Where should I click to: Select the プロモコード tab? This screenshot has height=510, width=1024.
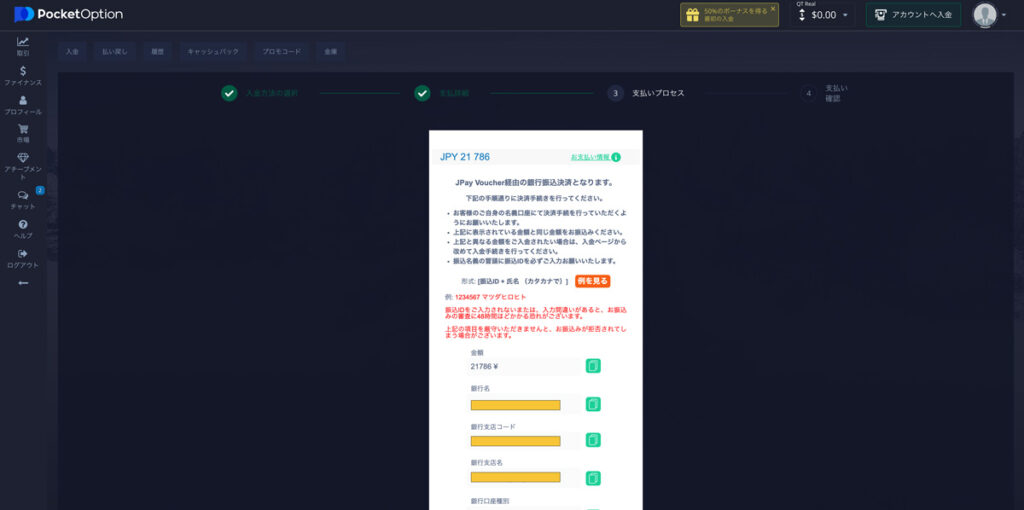tap(281, 51)
